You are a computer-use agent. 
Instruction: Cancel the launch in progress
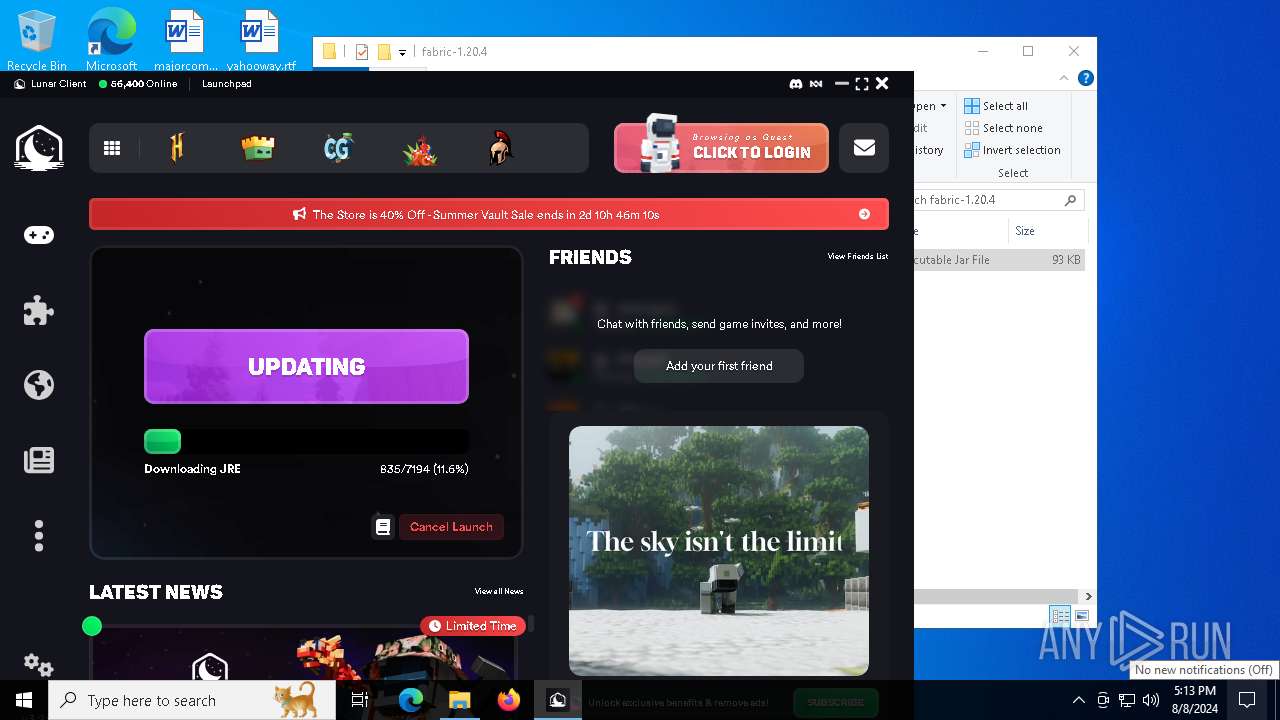point(451,526)
